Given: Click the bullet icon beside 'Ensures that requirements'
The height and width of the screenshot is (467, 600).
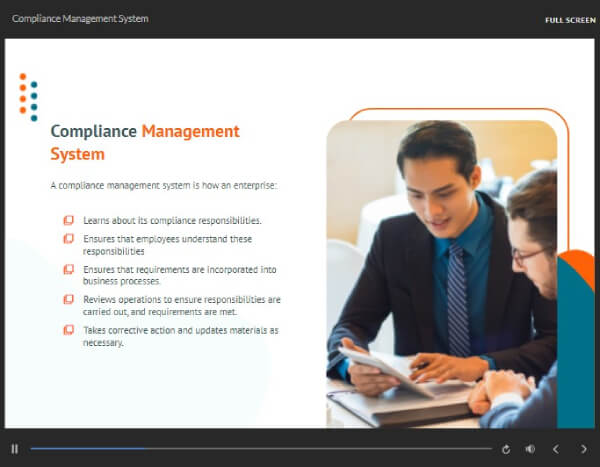Looking at the screenshot, I should (68, 269).
